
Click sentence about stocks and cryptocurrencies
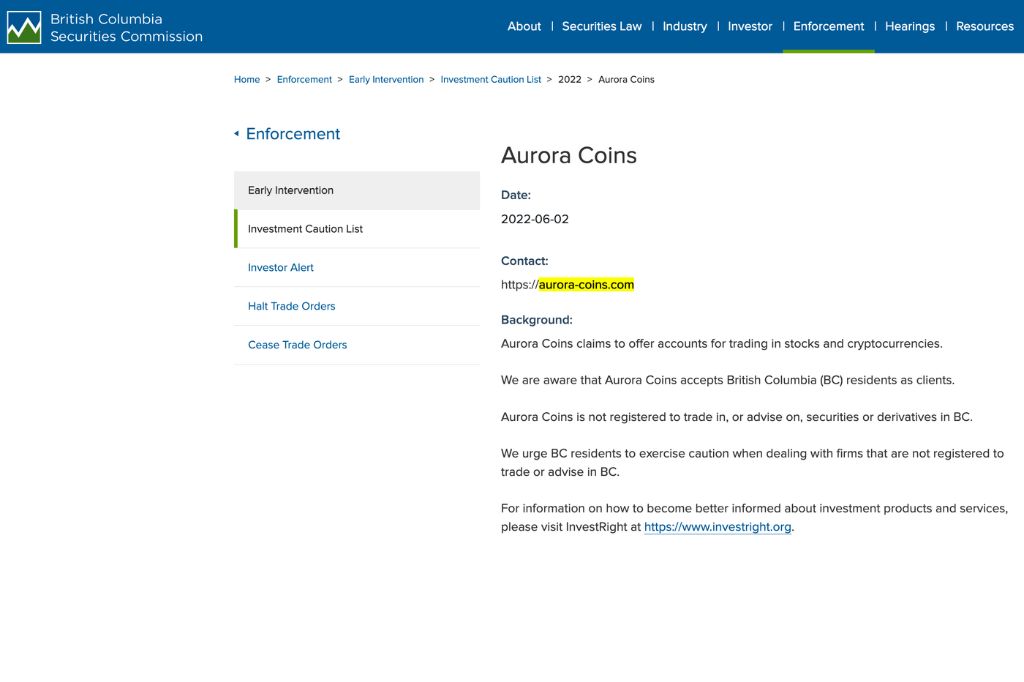point(722,344)
